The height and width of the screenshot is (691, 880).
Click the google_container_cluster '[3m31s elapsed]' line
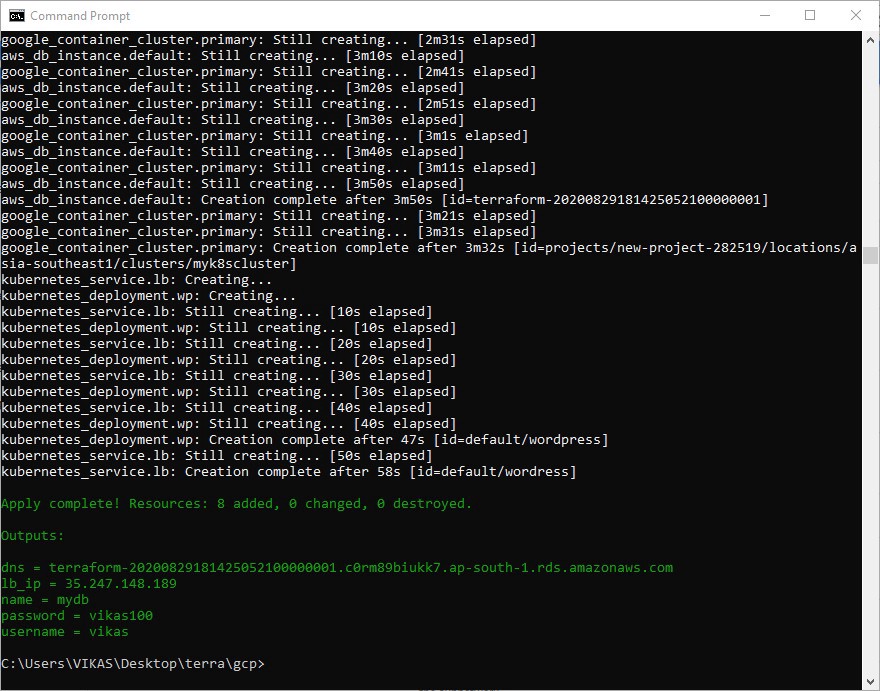(x=268, y=232)
